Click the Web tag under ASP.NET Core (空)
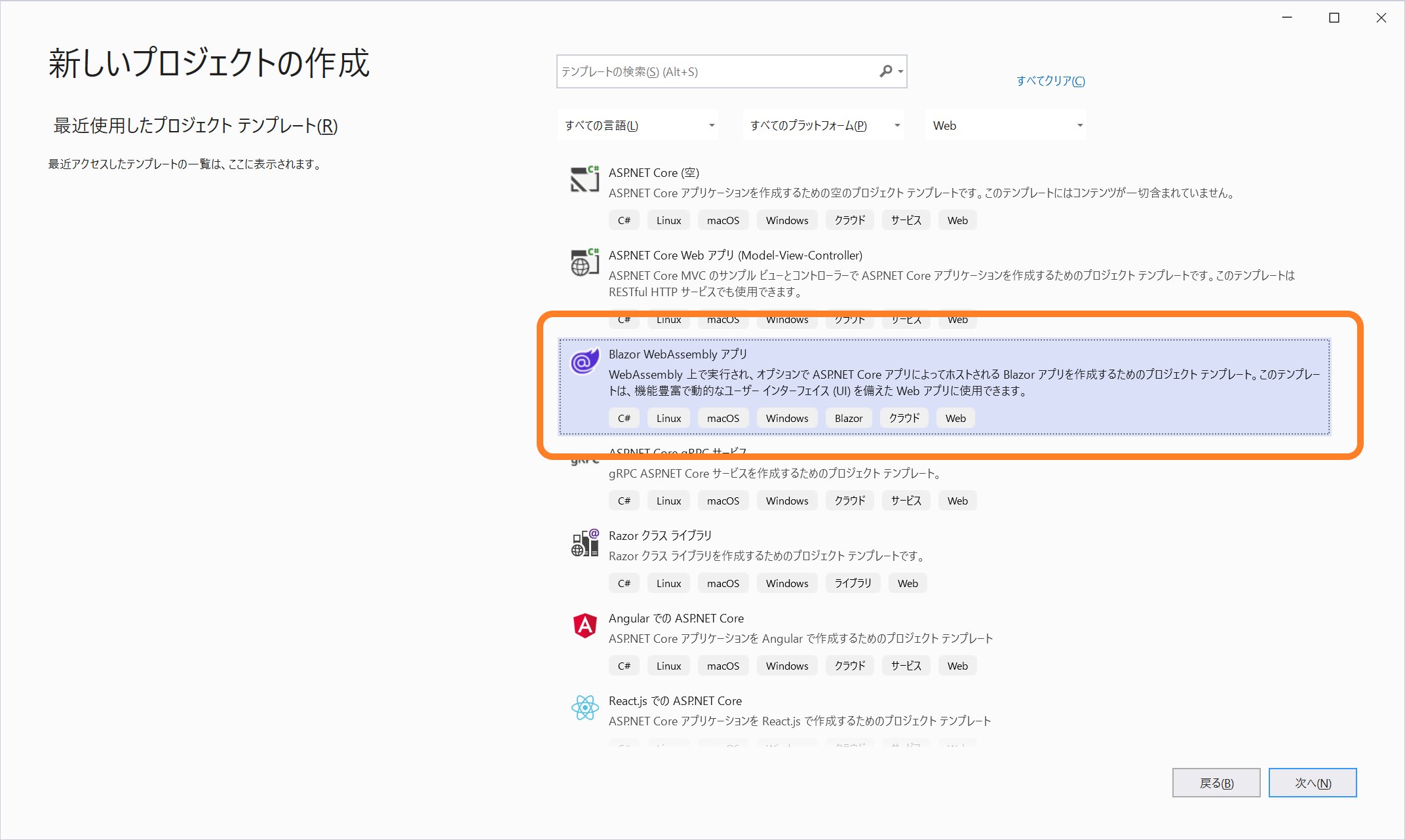 tap(957, 220)
